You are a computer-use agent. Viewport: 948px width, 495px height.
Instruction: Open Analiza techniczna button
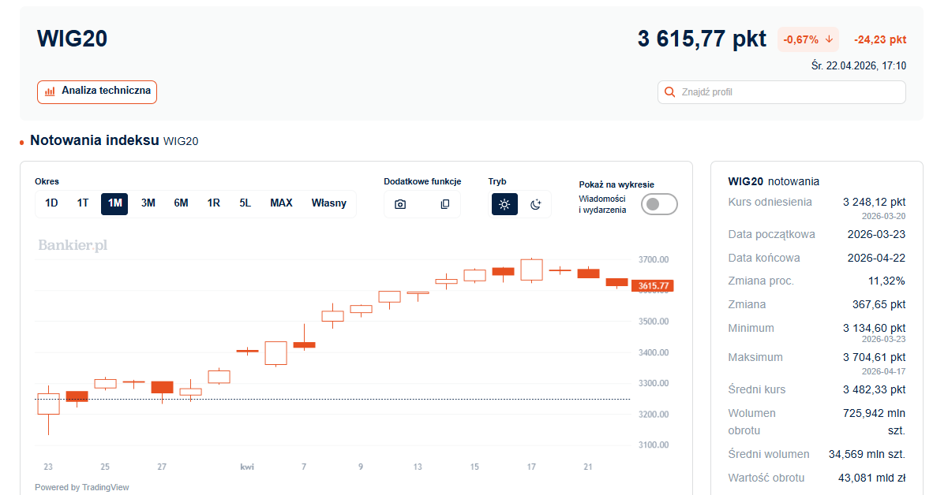point(97,92)
